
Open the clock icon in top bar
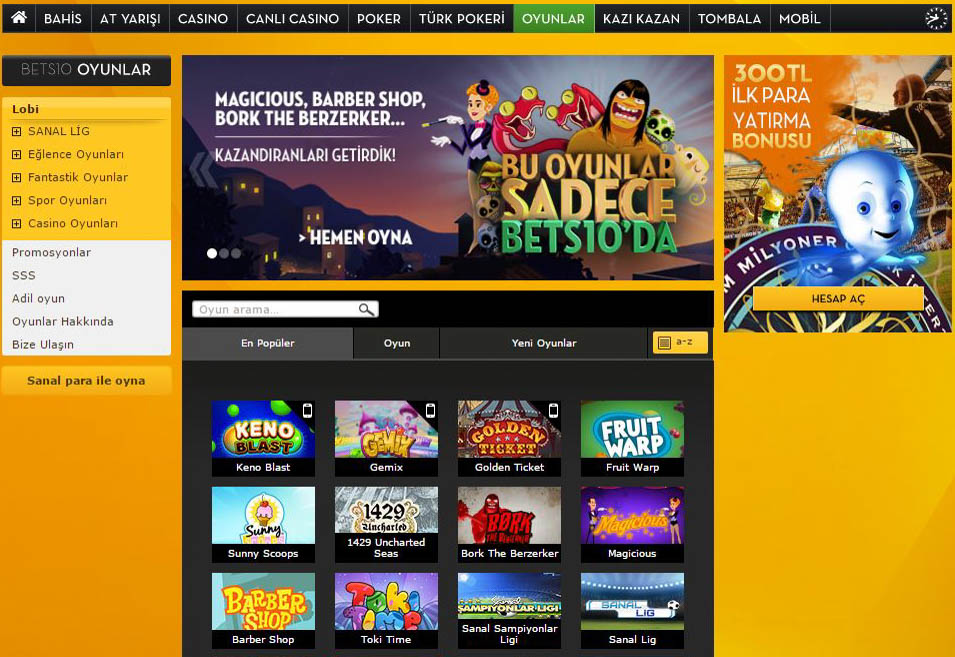[936, 19]
